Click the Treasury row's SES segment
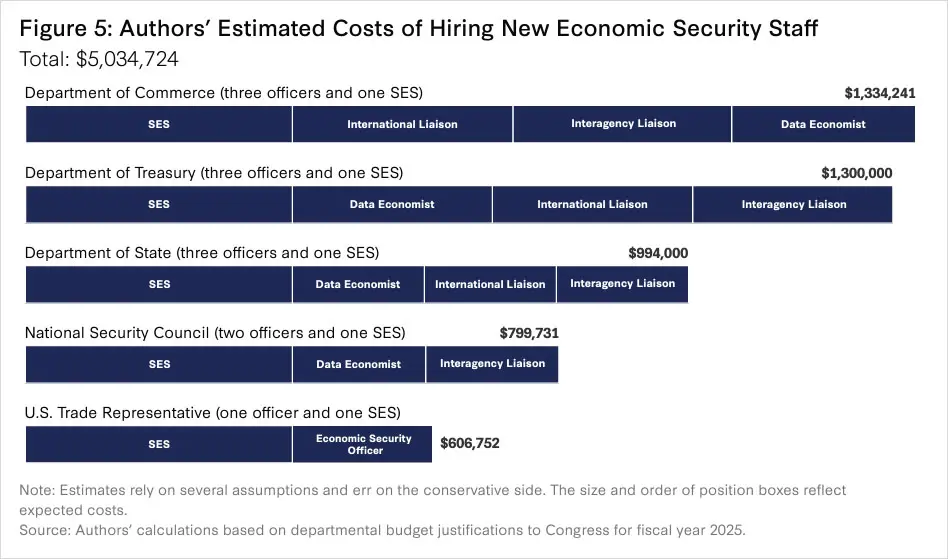Image resolution: width=948 pixels, height=559 pixels. point(159,204)
